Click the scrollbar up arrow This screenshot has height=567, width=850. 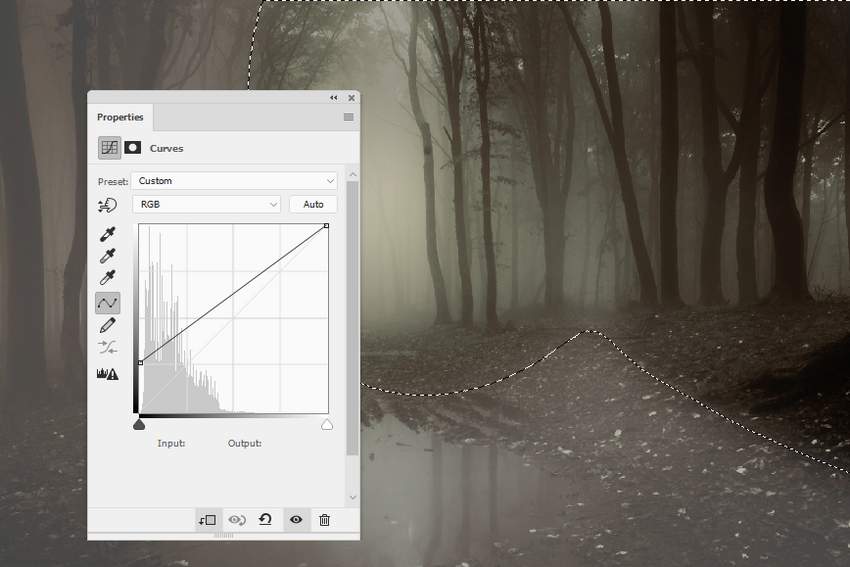pyautogui.click(x=353, y=175)
